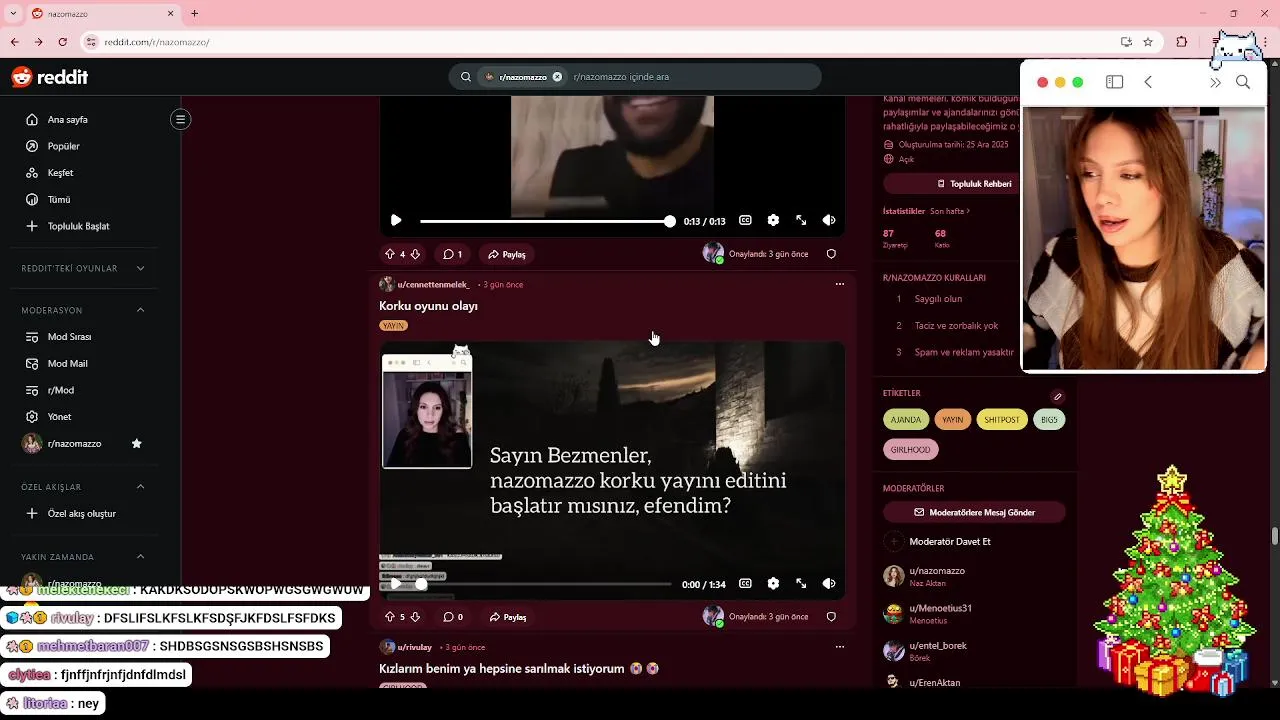The width and height of the screenshot is (1280, 720).
Task: Filter by AJANDA flair
Action: [905, 420]
